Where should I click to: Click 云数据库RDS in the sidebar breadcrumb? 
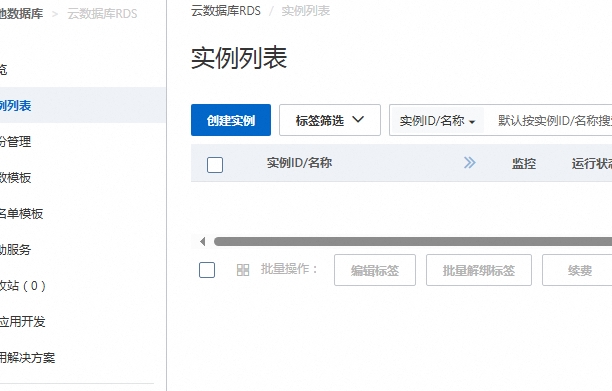pyautogui.click(x=102, y=14)
